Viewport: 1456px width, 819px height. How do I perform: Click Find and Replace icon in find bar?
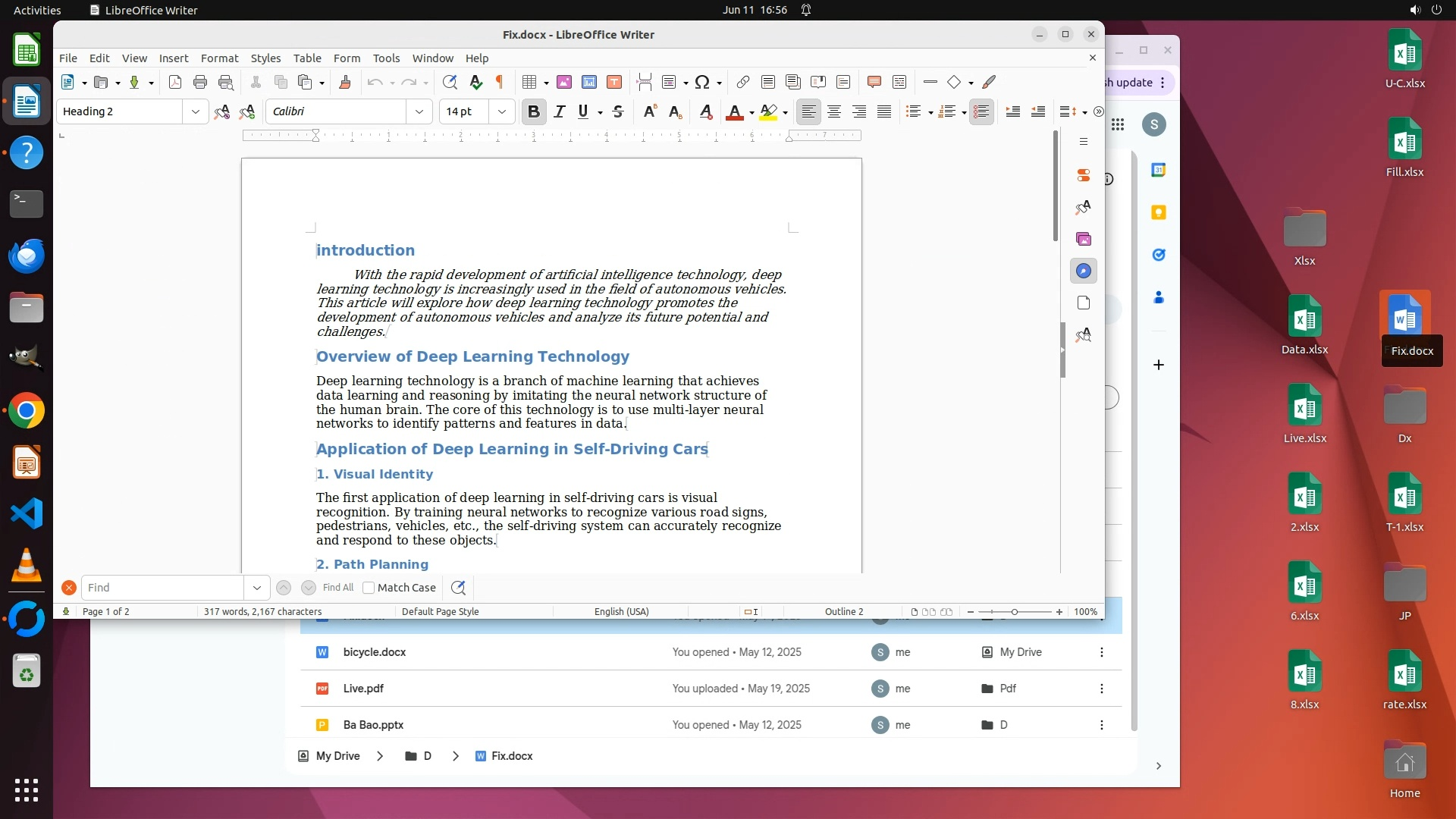[x=458, y=588]
